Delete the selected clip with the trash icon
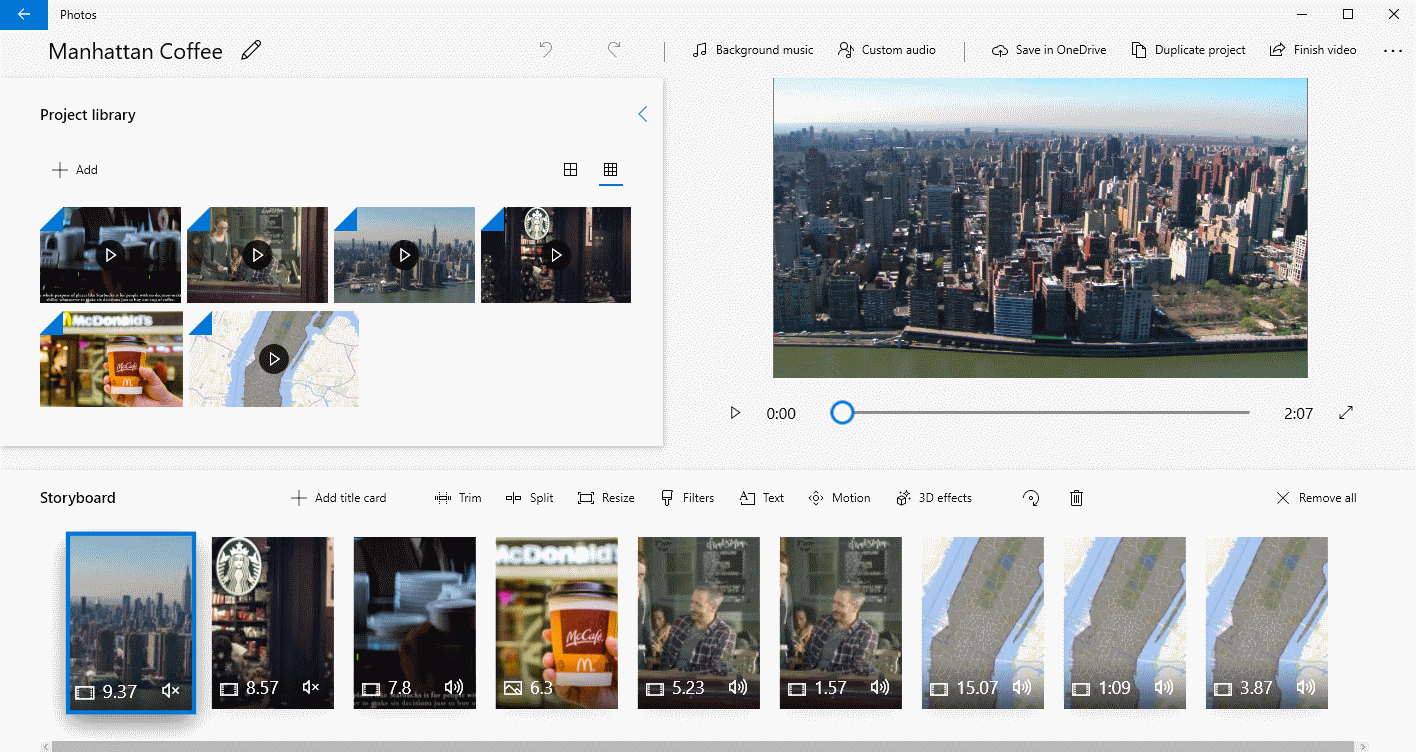The image size is (1416, 752). [1076, 497]
